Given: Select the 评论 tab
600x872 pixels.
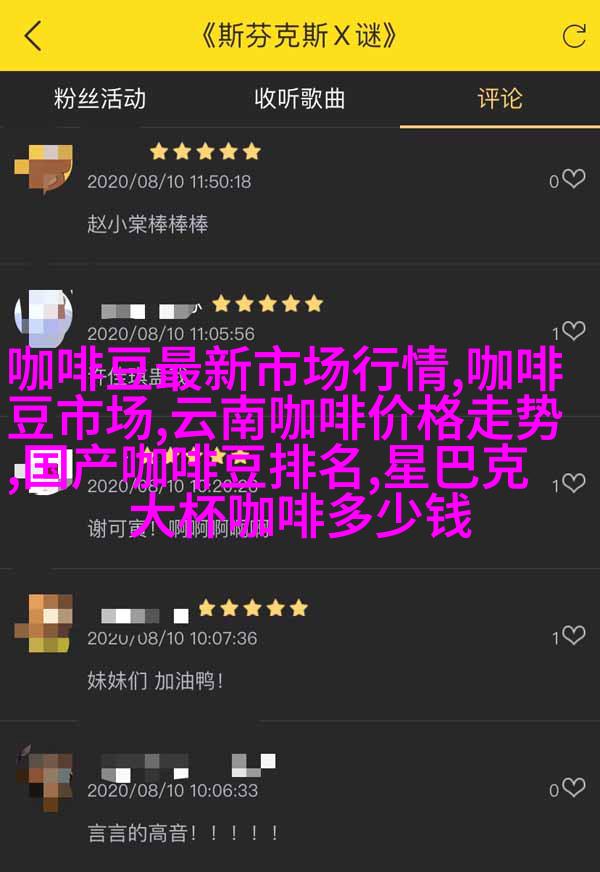Looking at the screenshot, I should tap(500, 98).
